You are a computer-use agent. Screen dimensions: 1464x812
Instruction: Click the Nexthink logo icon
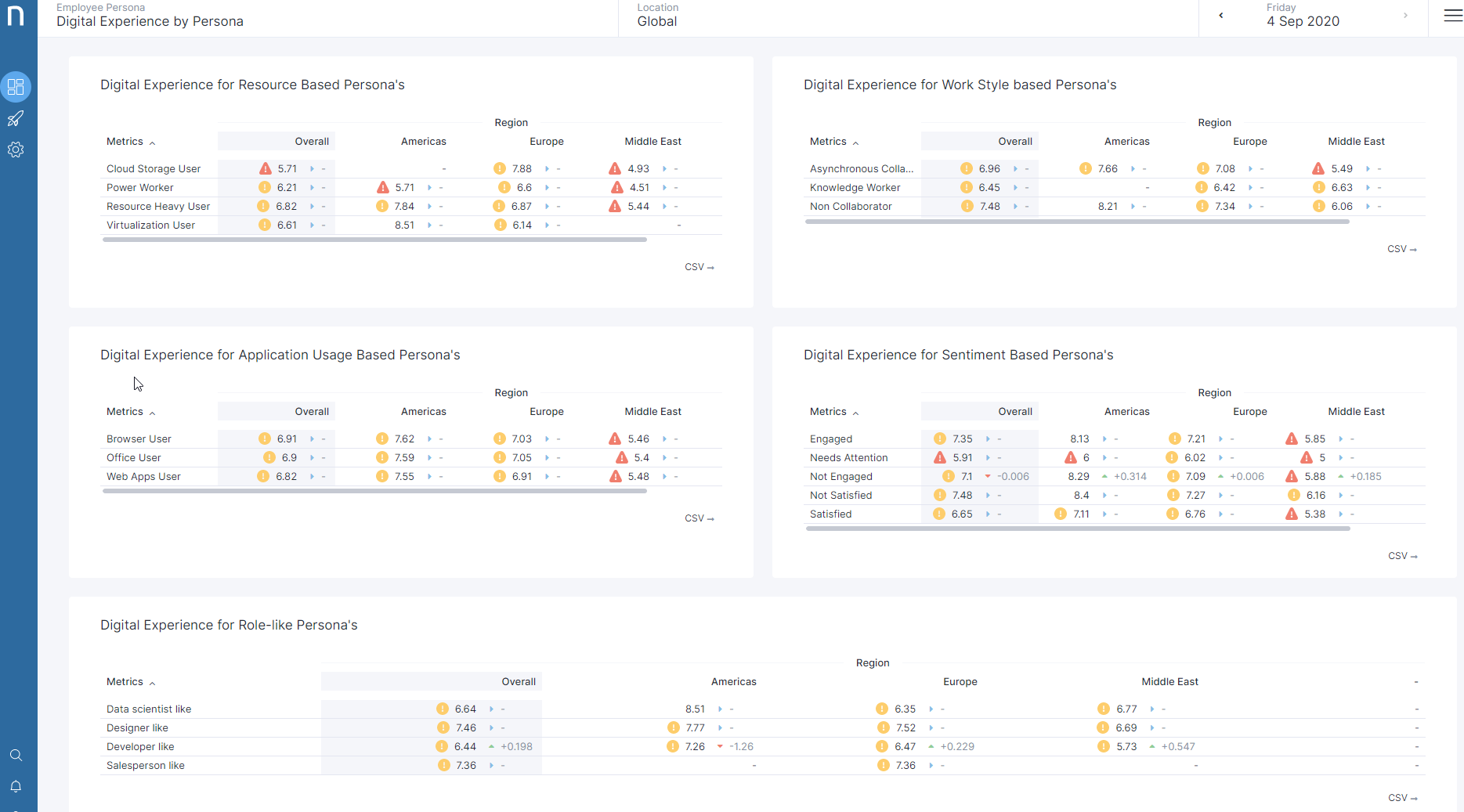pos(16,16)
